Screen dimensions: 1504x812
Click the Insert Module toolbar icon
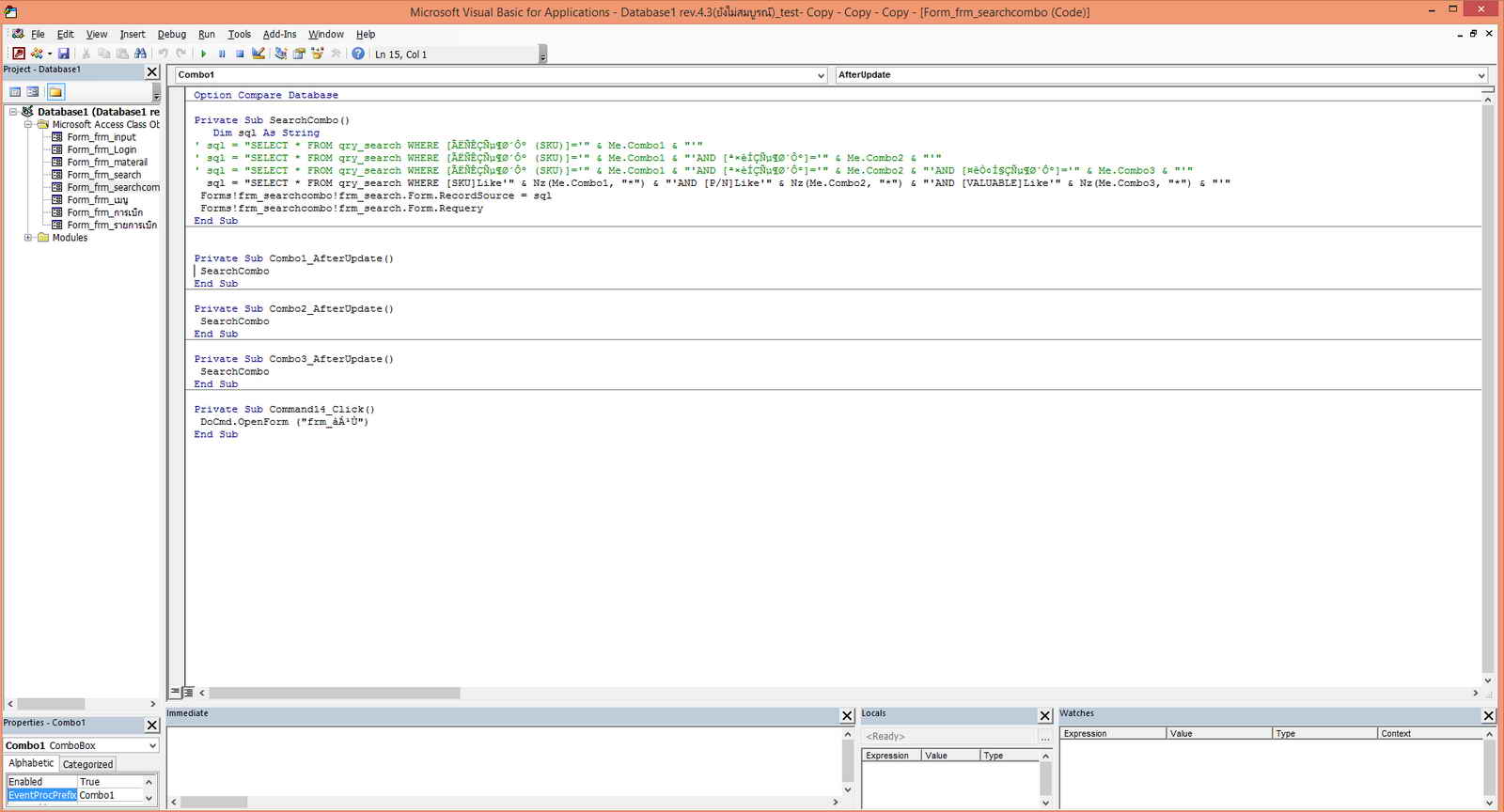coord(37,54)
